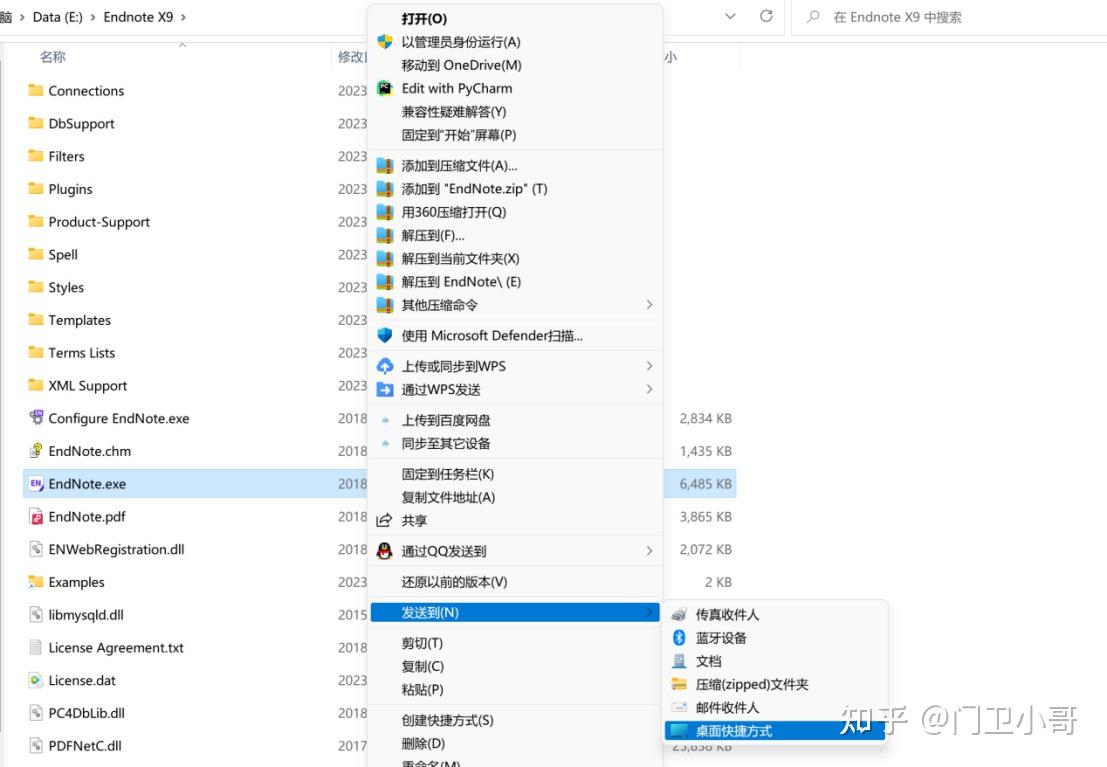Click the WPS upload icon on 上传同步到WPS

(x=383, y=366)
